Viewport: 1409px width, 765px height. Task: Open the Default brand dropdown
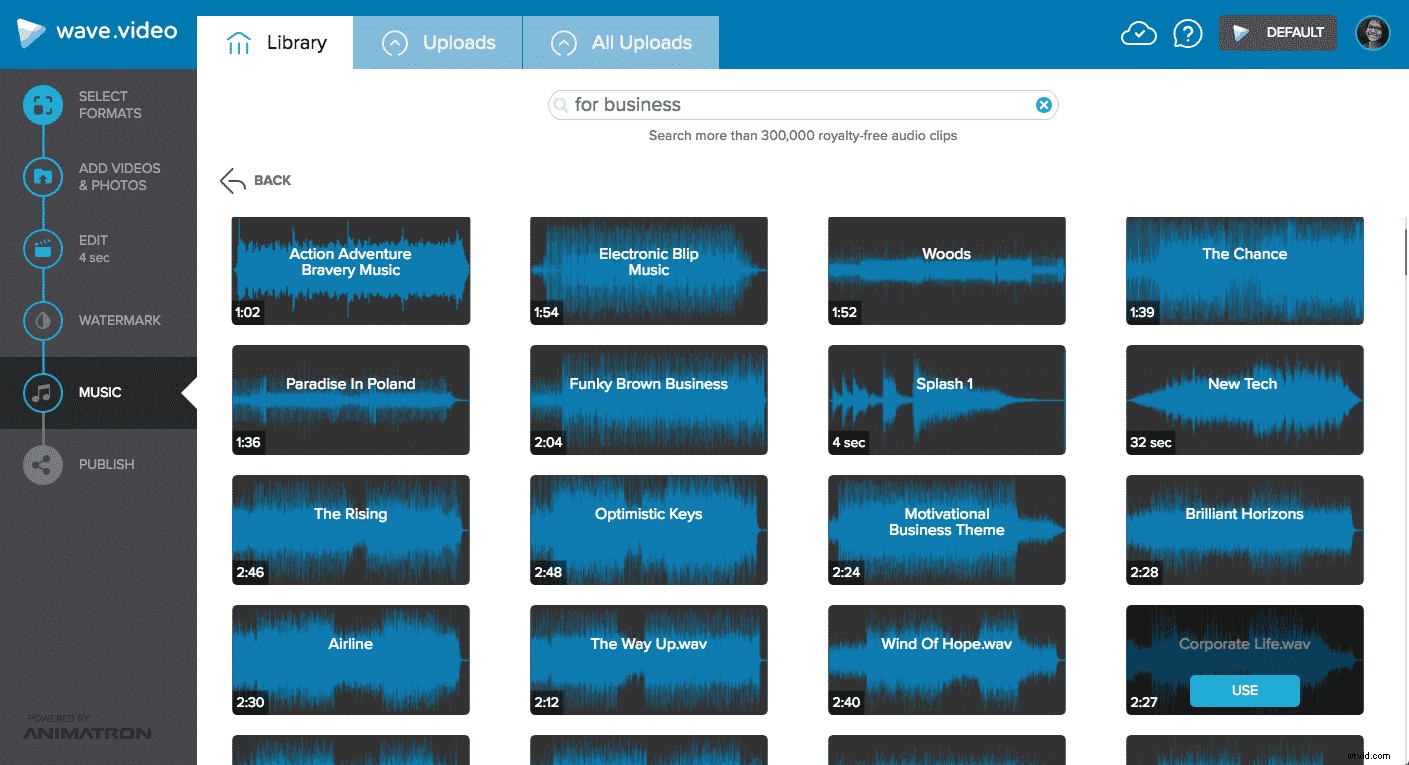point(1278,33)
